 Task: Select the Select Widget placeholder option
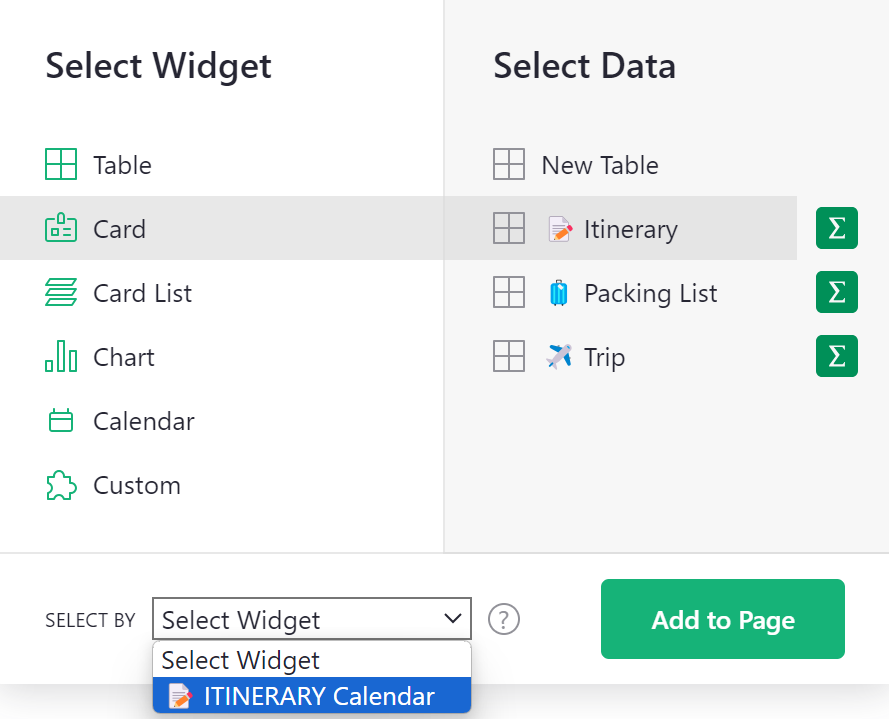tap(311, 660)
